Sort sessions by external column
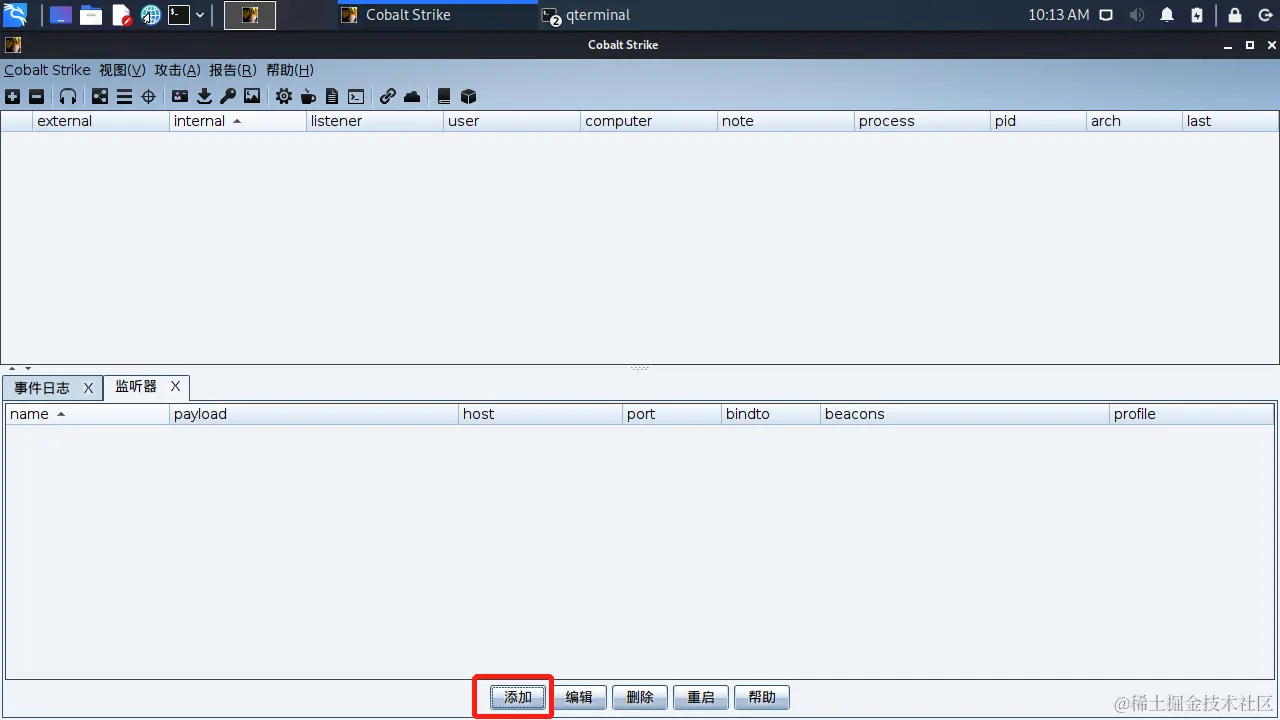The width and height of the screenshot is (1280, 720). point(101,121)
